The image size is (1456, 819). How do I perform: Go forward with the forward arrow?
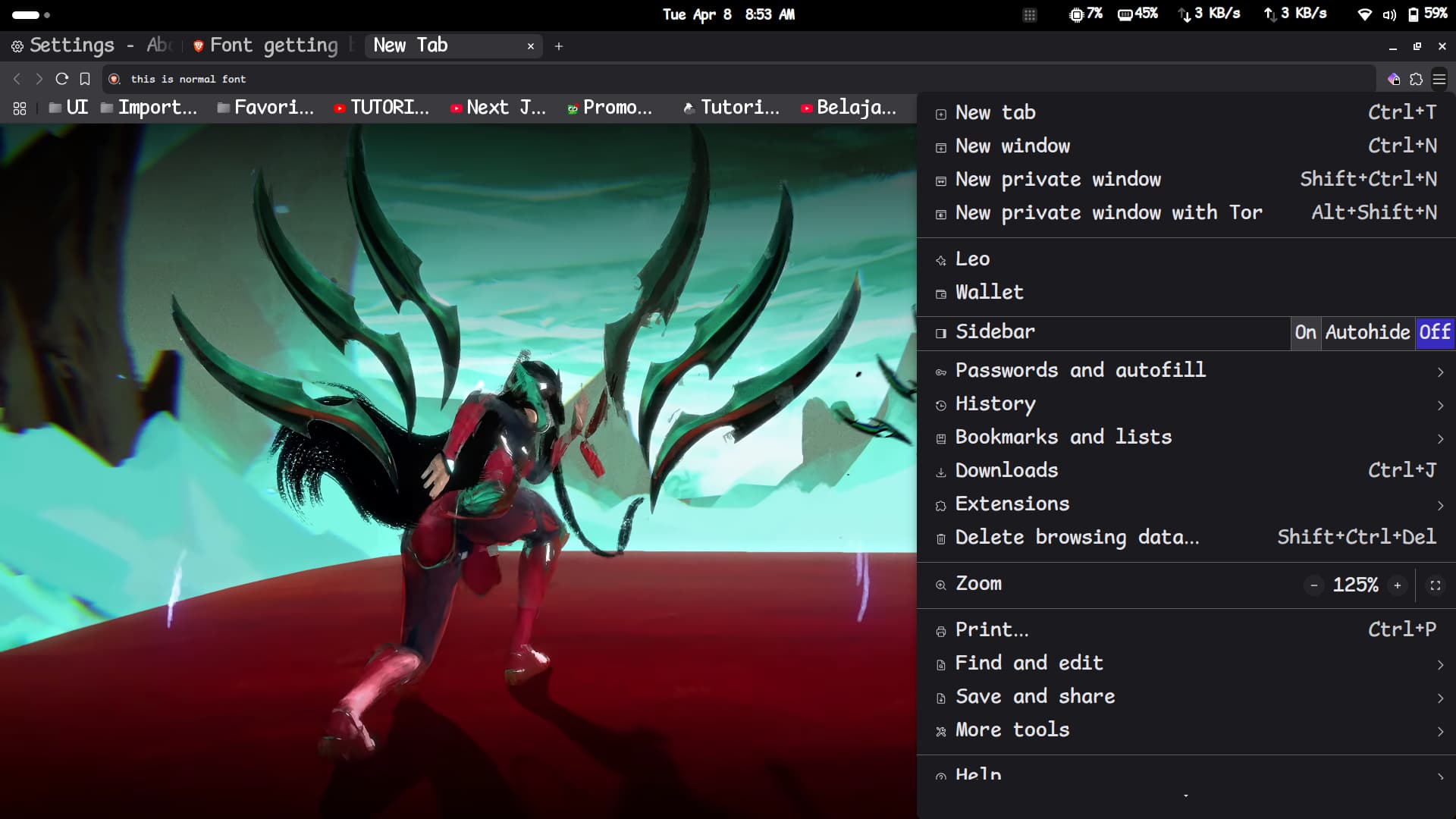[x=39, y=79]
